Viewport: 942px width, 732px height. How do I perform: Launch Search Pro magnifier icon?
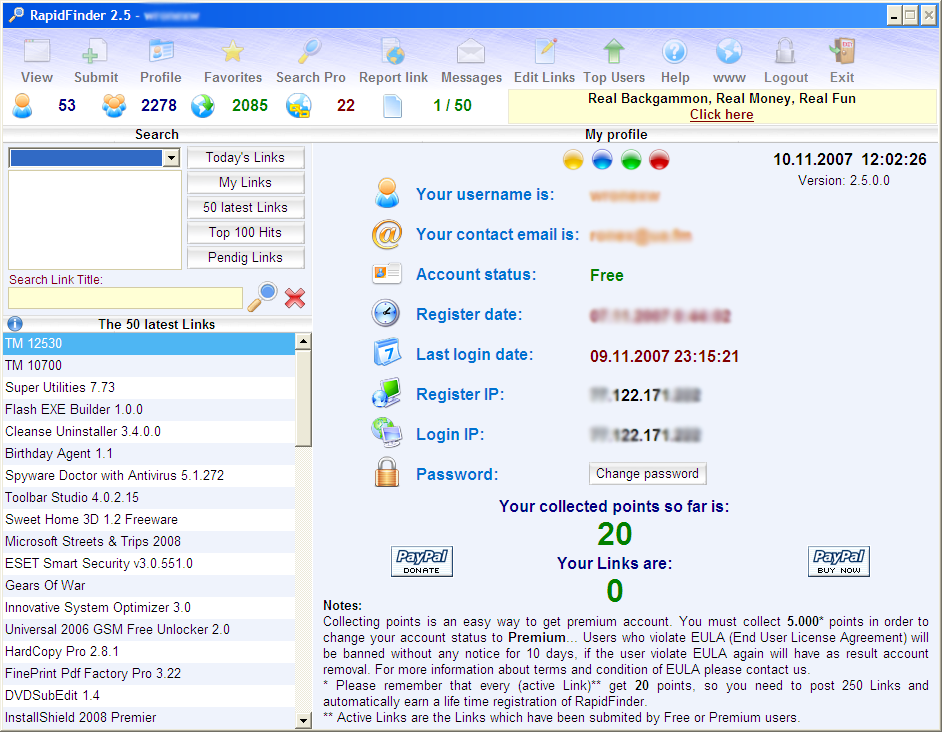coord(310,51)
